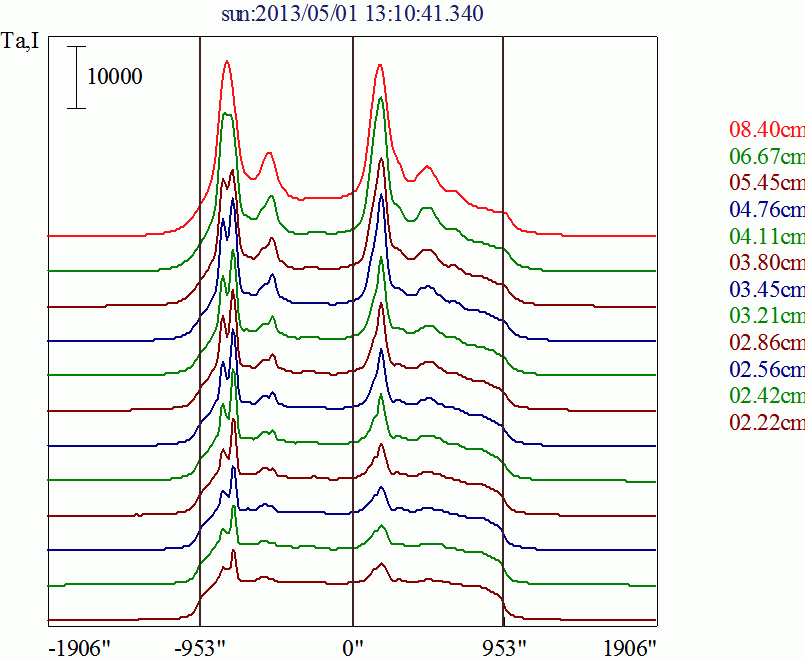Image resolution: width=805 pixels, height=660 pixels.
Task: Click the 0" x-axis tick label
Action: (x=353, y=649)
